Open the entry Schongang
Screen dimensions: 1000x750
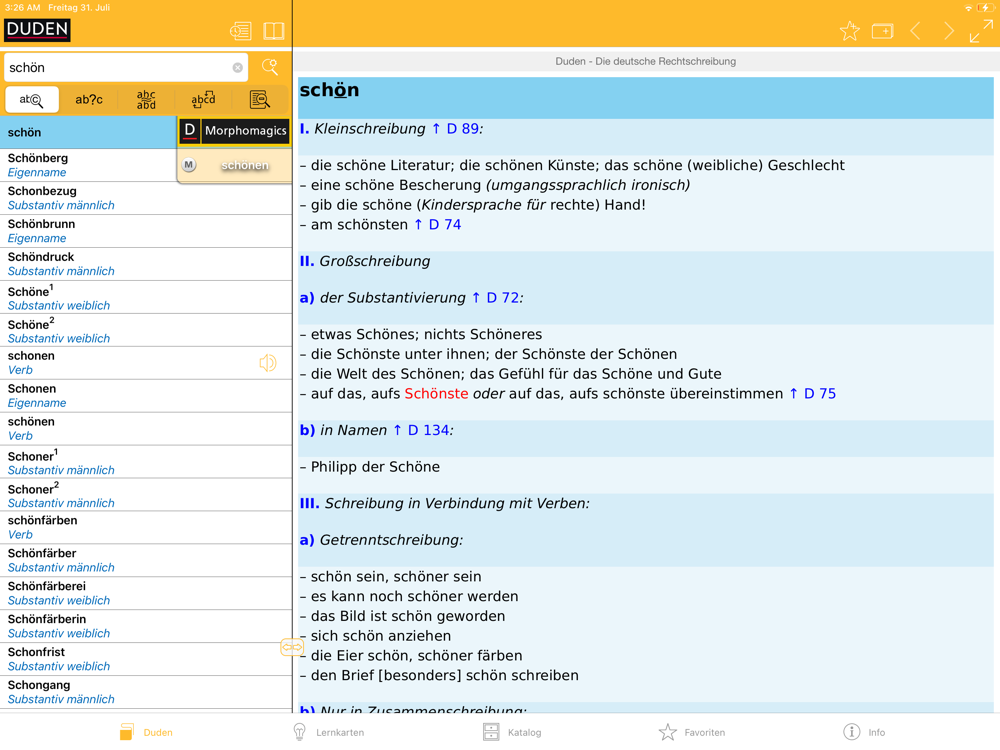(x=146, y=693)
